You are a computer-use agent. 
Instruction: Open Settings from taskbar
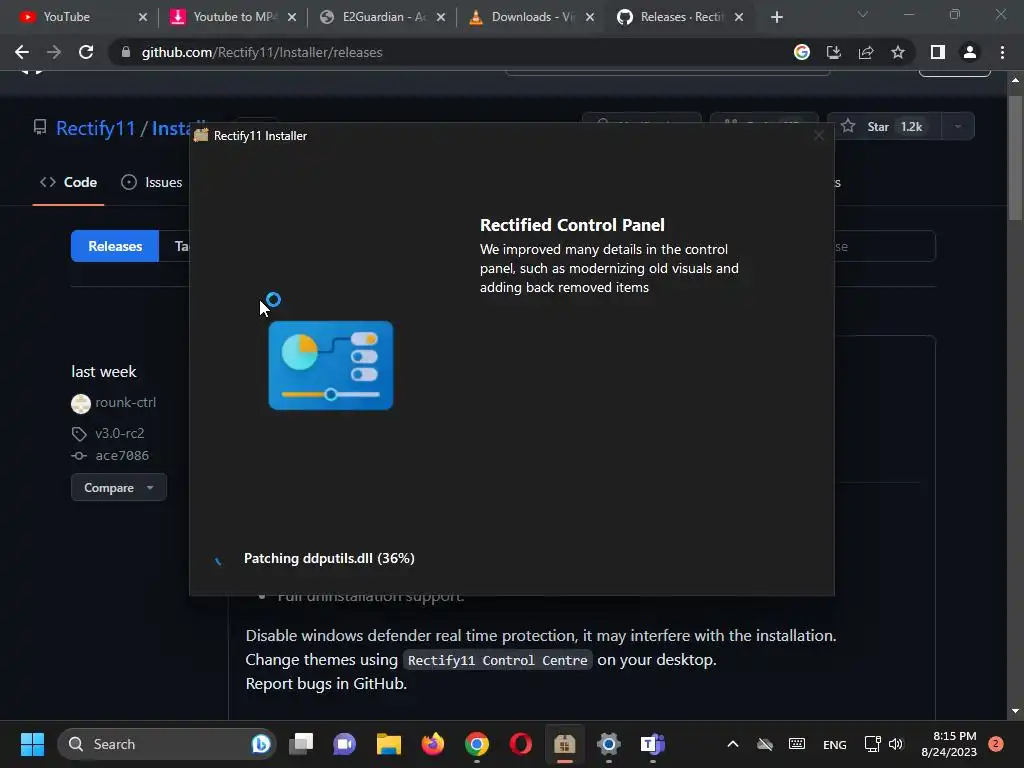pos(609,744)
